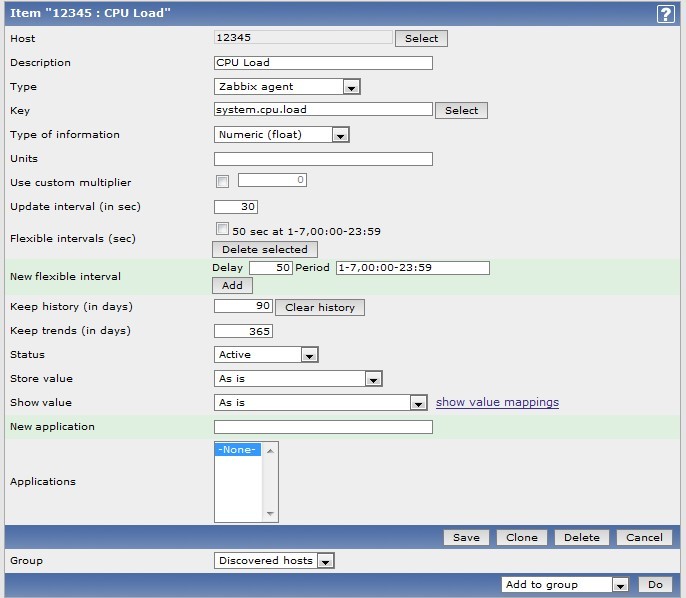Focus the Keep history days field
Image resolution: width=686 pixels, height=598 pixels.
click(x=243, y=306)
